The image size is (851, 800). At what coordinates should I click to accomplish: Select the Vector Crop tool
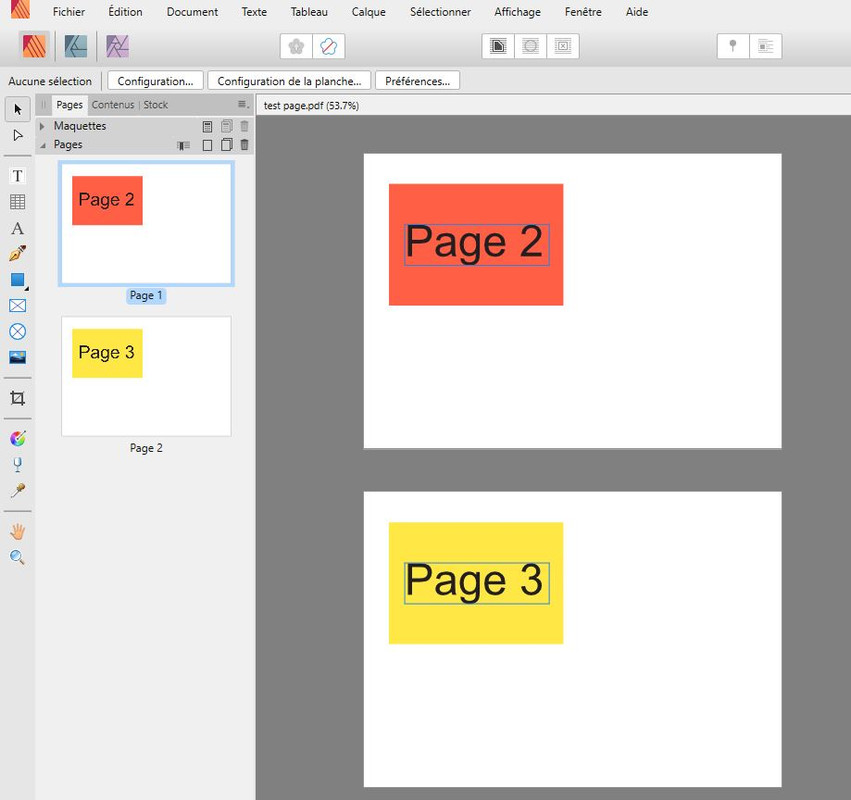point(17,398)
